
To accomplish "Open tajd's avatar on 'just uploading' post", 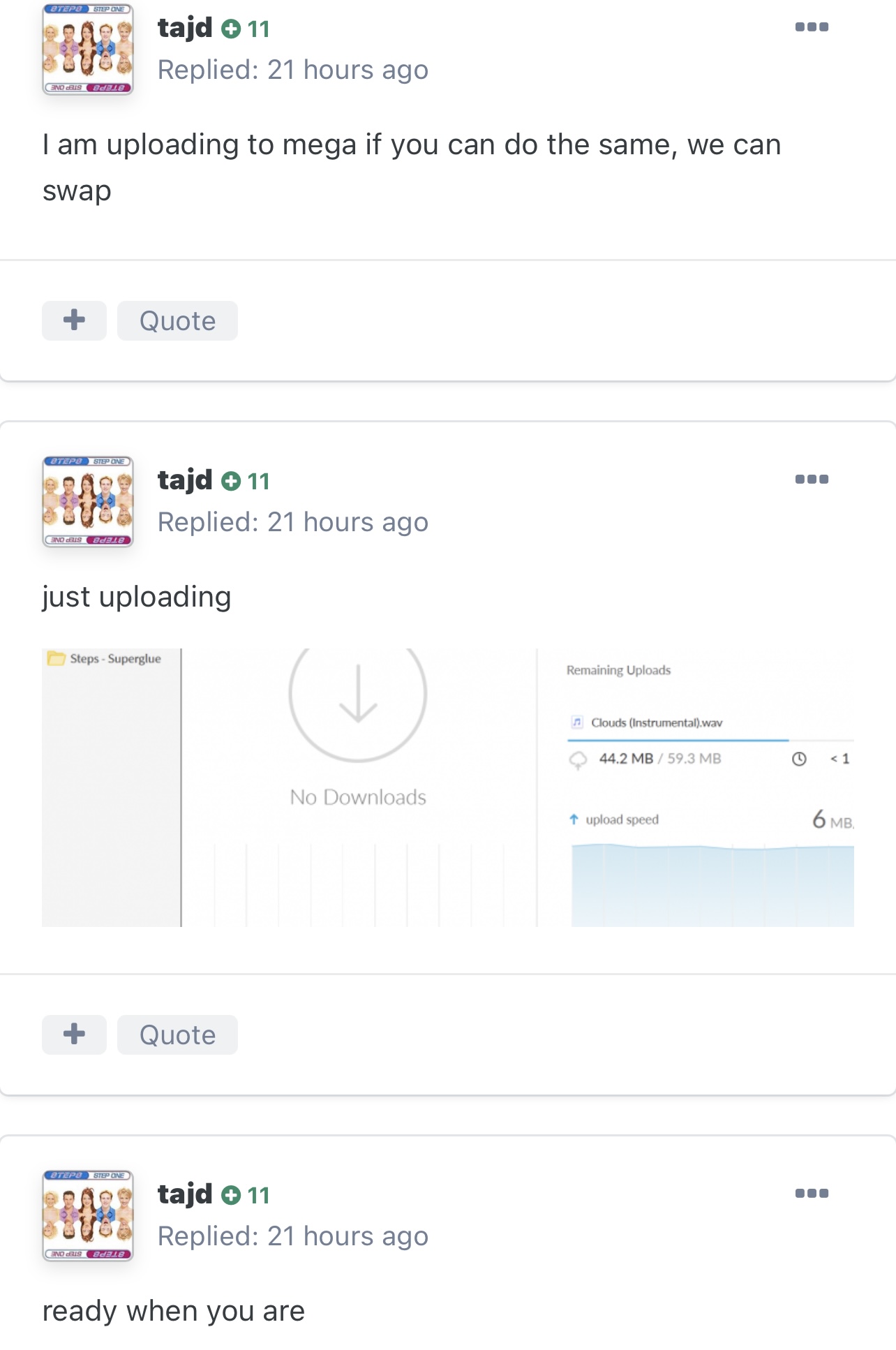I will [88, 502].
